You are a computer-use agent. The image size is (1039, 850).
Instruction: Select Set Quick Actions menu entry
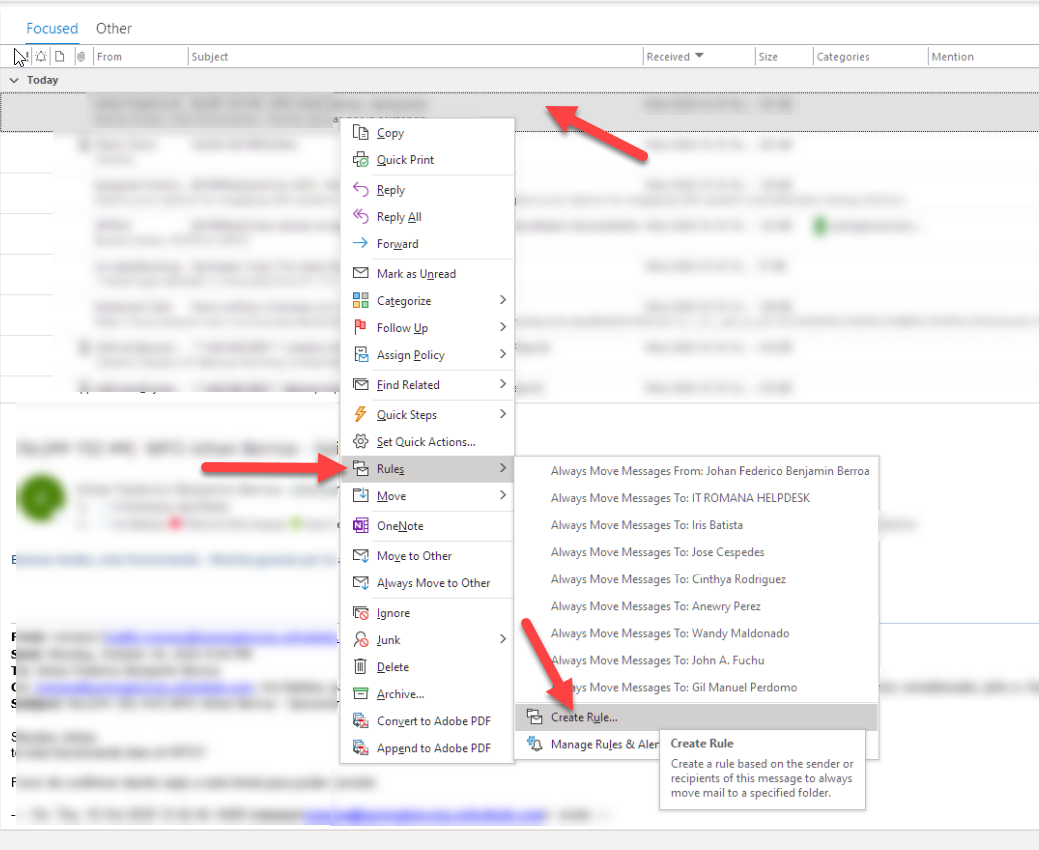(427, 441)
